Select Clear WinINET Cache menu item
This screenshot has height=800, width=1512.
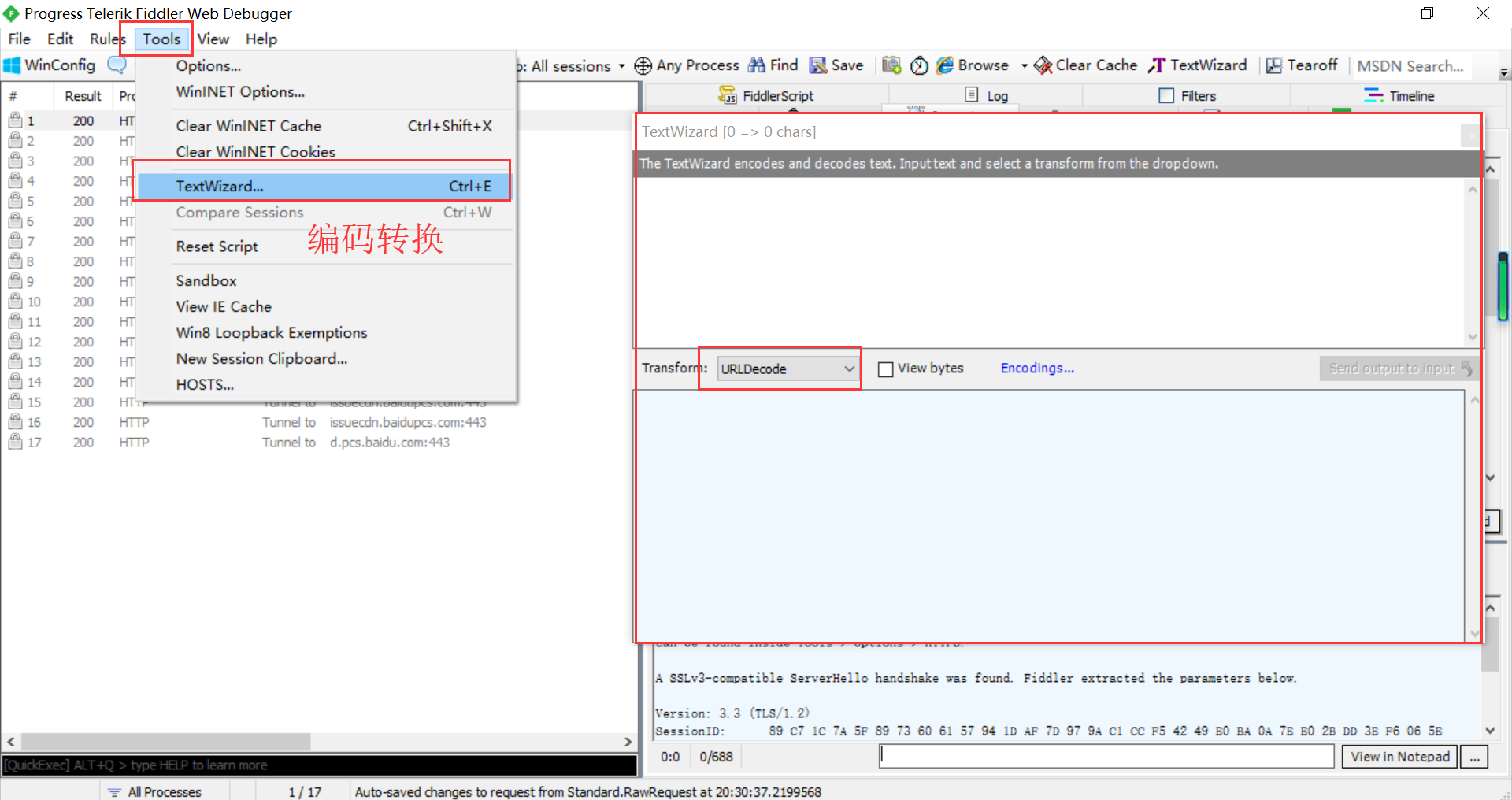coord(326,126)
